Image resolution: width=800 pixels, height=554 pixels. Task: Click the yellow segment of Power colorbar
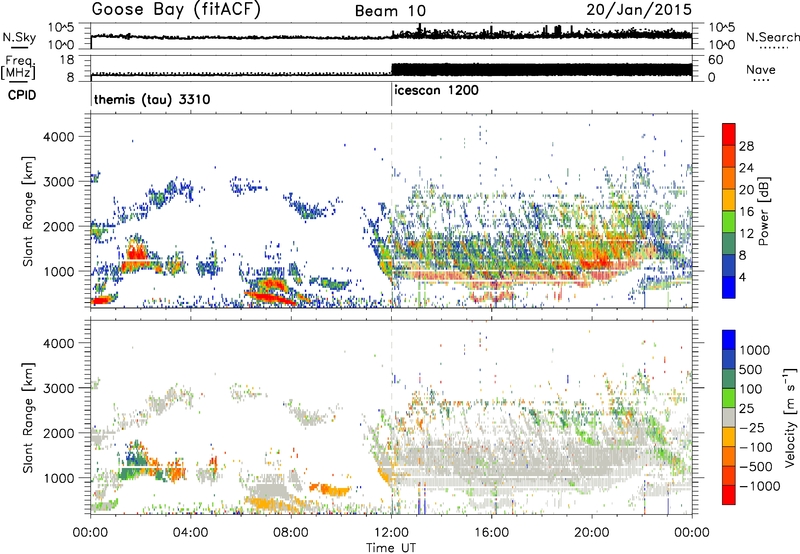coord(729,200)
